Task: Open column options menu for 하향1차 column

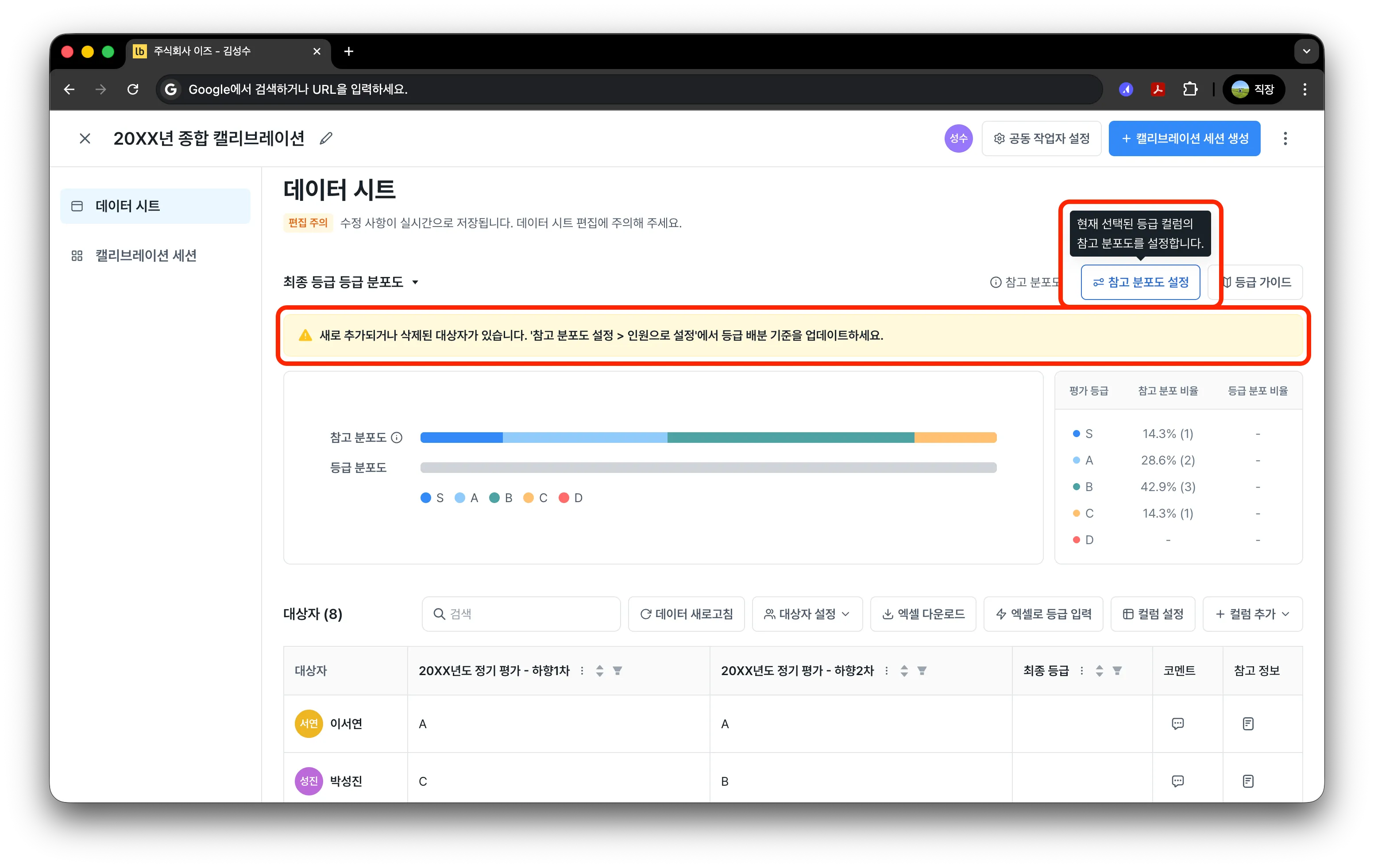Action: coord(582,671)
